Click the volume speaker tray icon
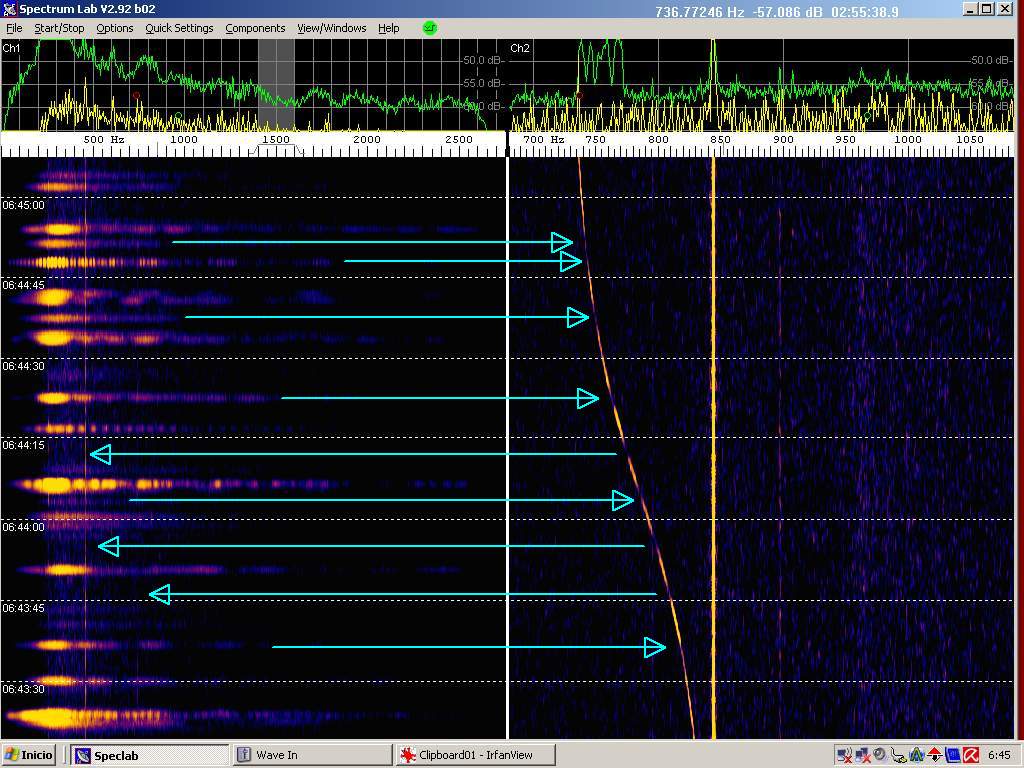1024x768 pixels. (880, 755)
